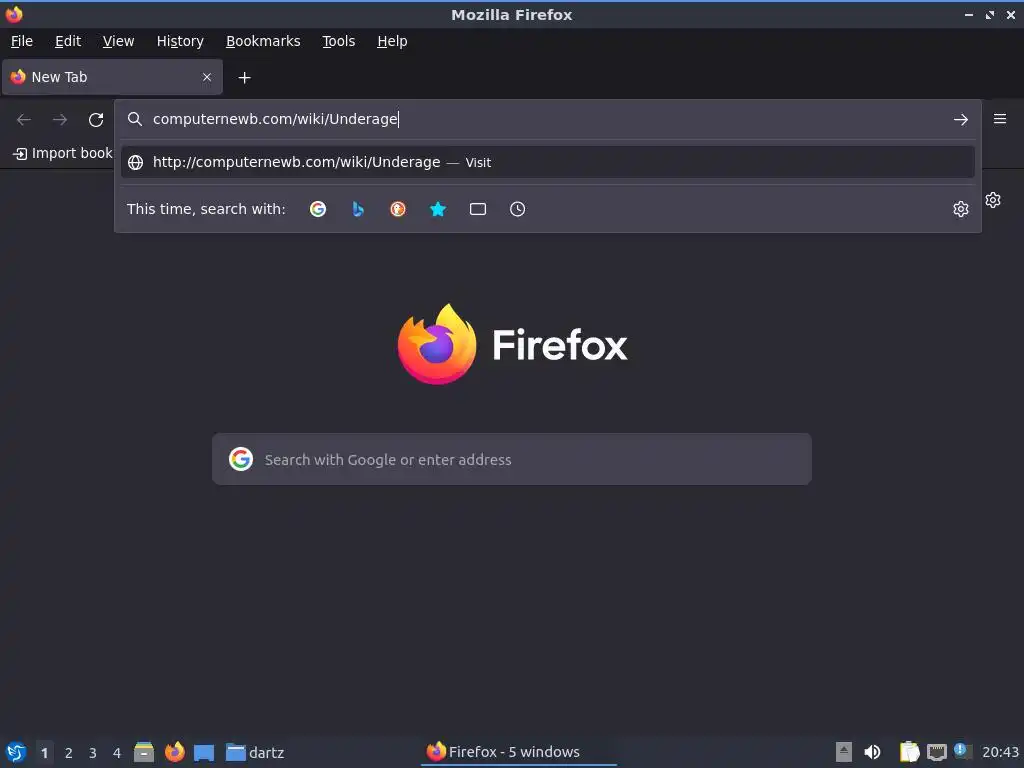Open the network tray icon
This screenshot has height=768, width=1024.
936,752
